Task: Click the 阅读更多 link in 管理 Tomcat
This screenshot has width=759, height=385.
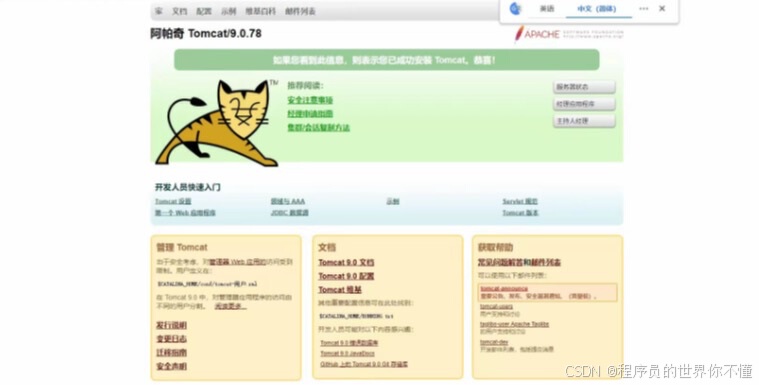Action: click(x=230, y=307)
